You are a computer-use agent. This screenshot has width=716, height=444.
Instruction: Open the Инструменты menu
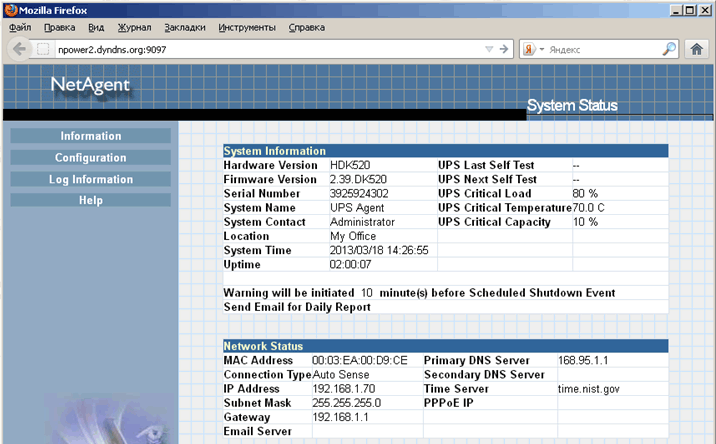point(247,27)
